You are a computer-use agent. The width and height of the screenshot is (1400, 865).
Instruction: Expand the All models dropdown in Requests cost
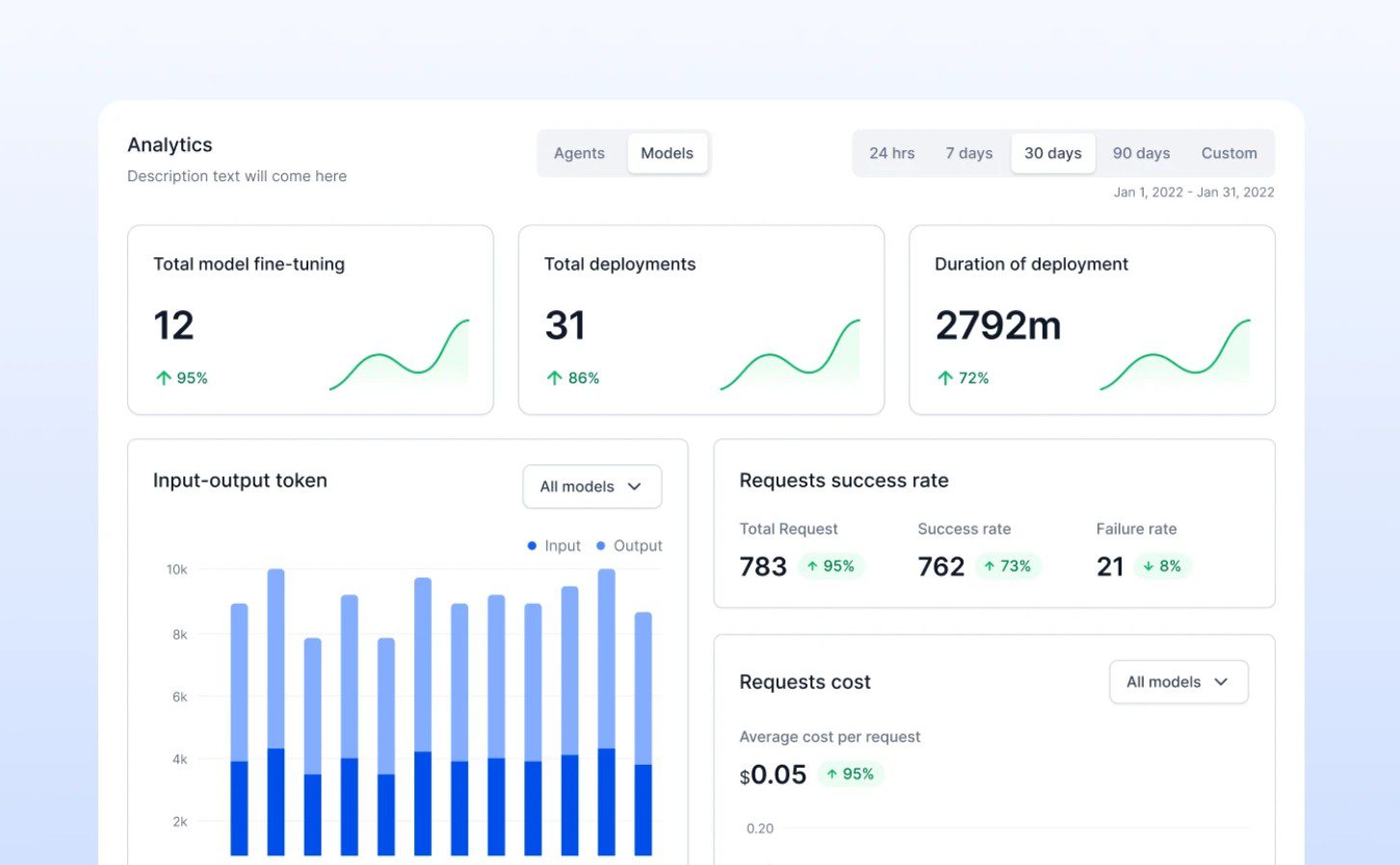click(x=1177, y=682)
